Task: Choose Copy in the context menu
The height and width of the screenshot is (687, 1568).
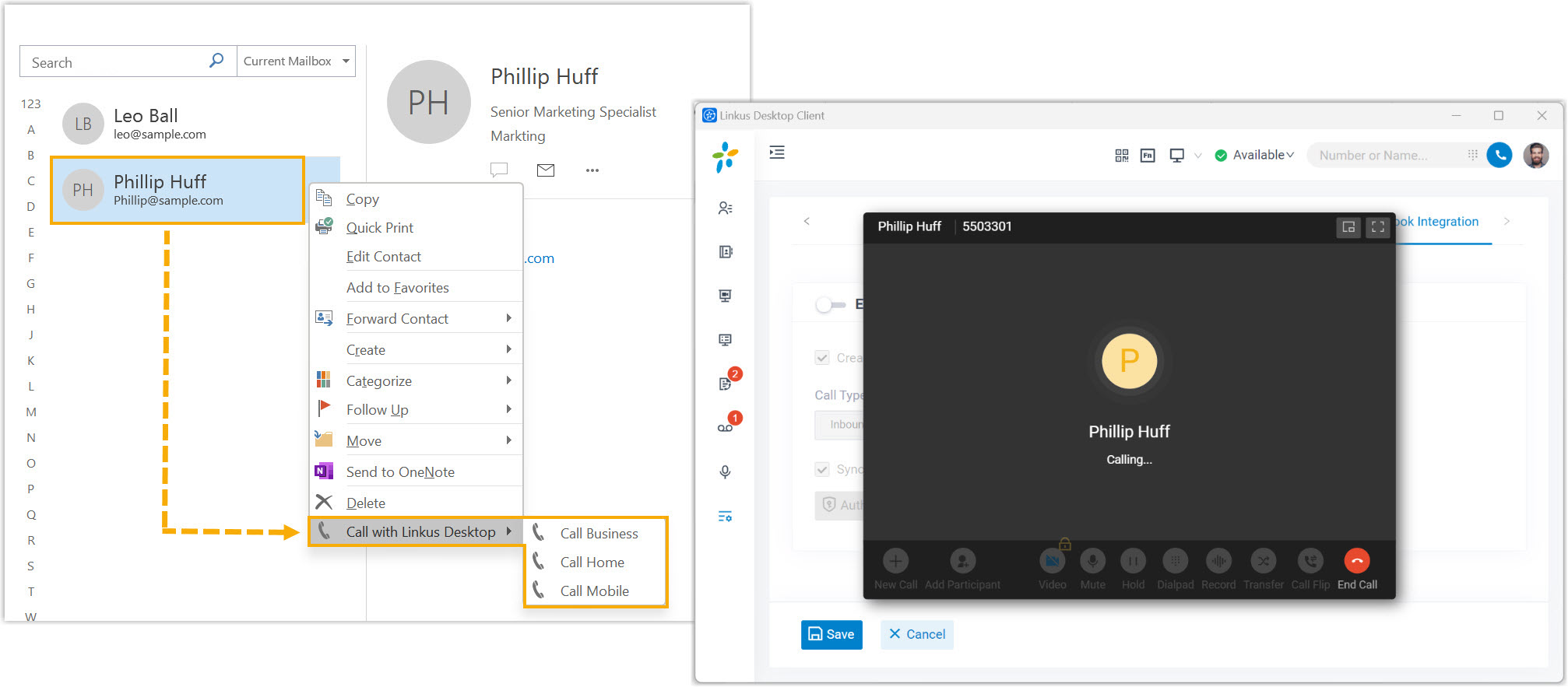Action: pos(417,199)
